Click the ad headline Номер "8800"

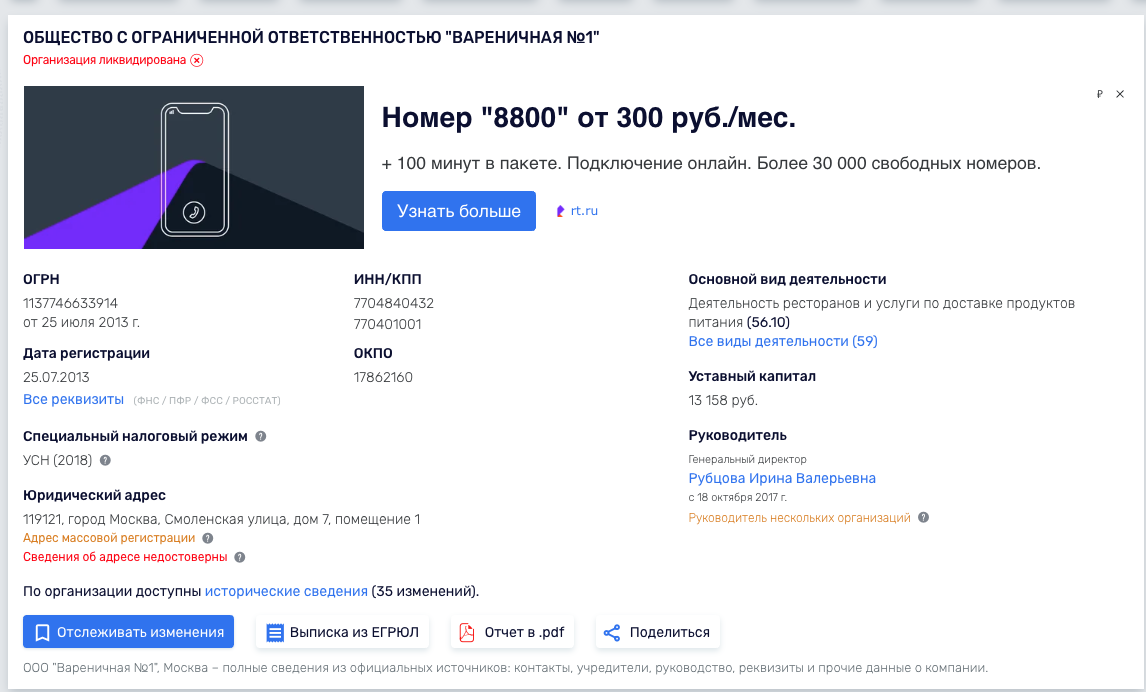tap(589, 118)
